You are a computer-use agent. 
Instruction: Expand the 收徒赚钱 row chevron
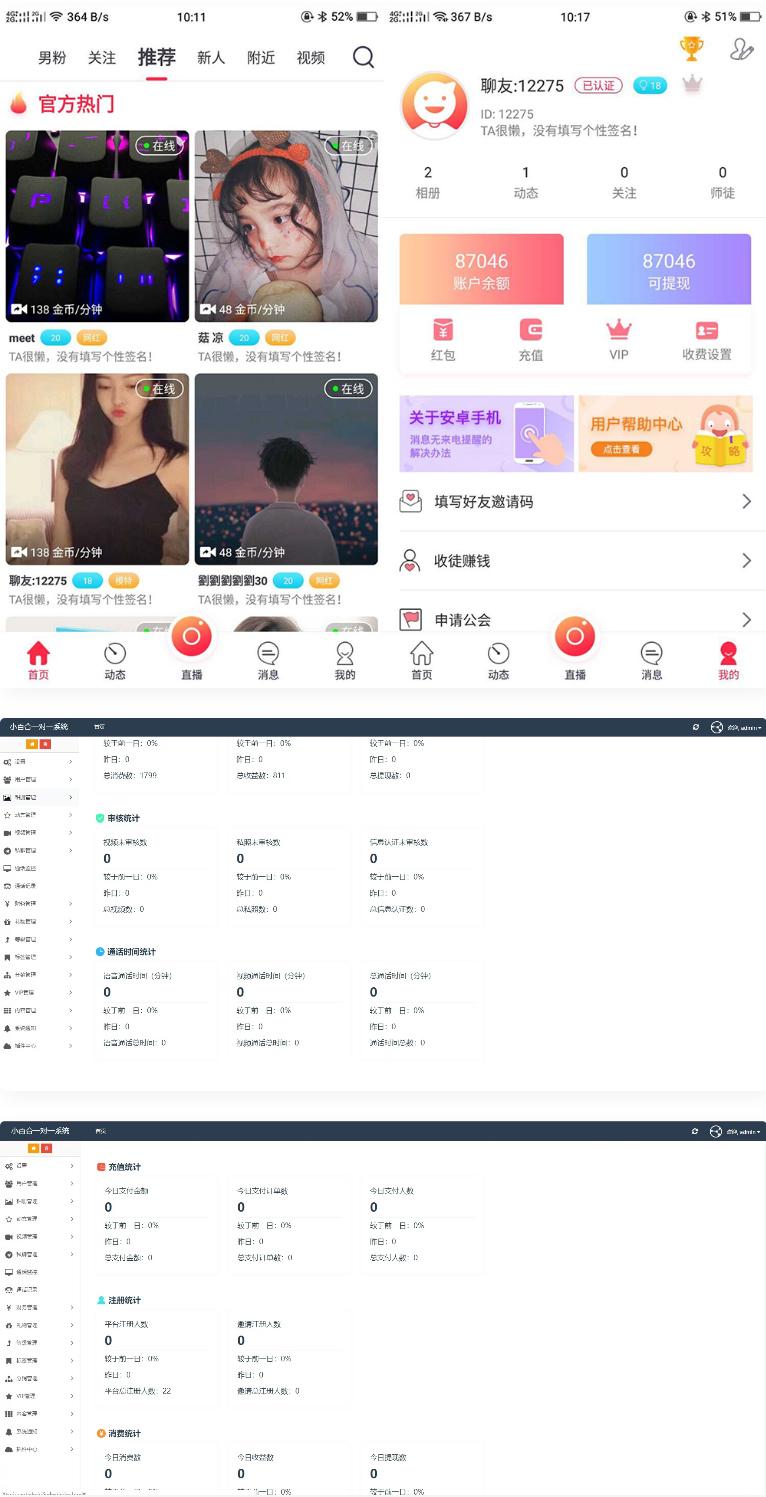[746, 561]
